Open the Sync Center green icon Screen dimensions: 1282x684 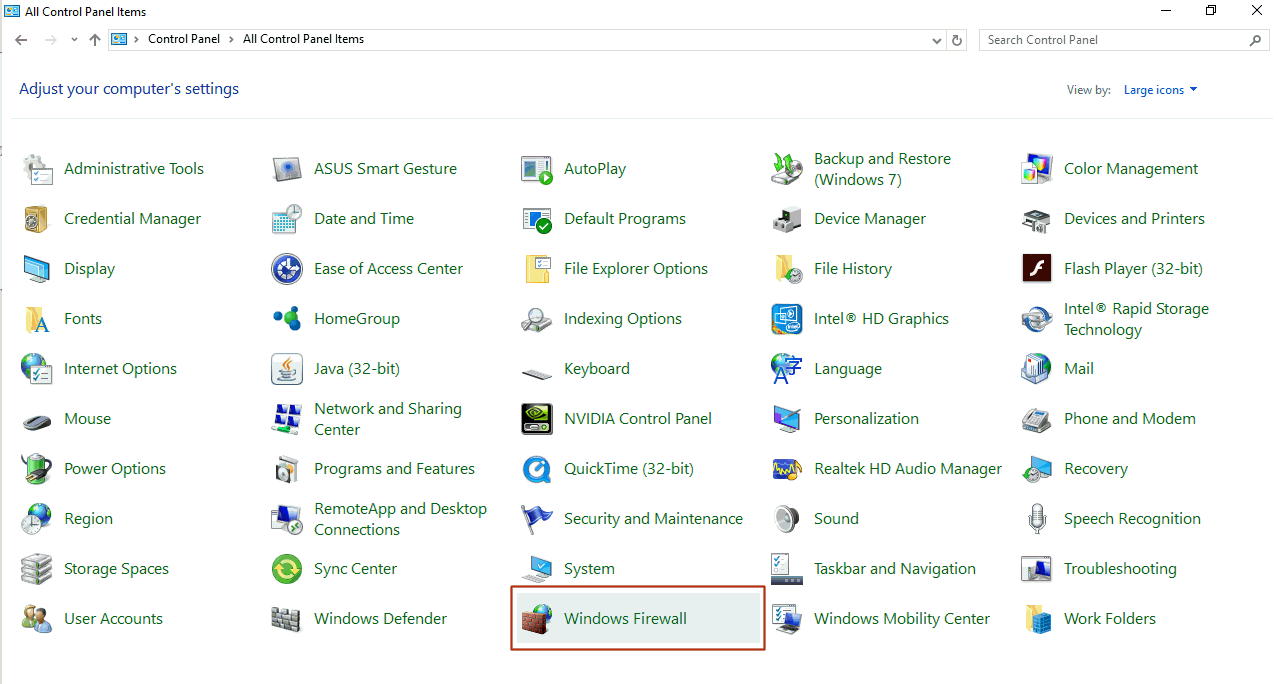[x=287, y=569]
